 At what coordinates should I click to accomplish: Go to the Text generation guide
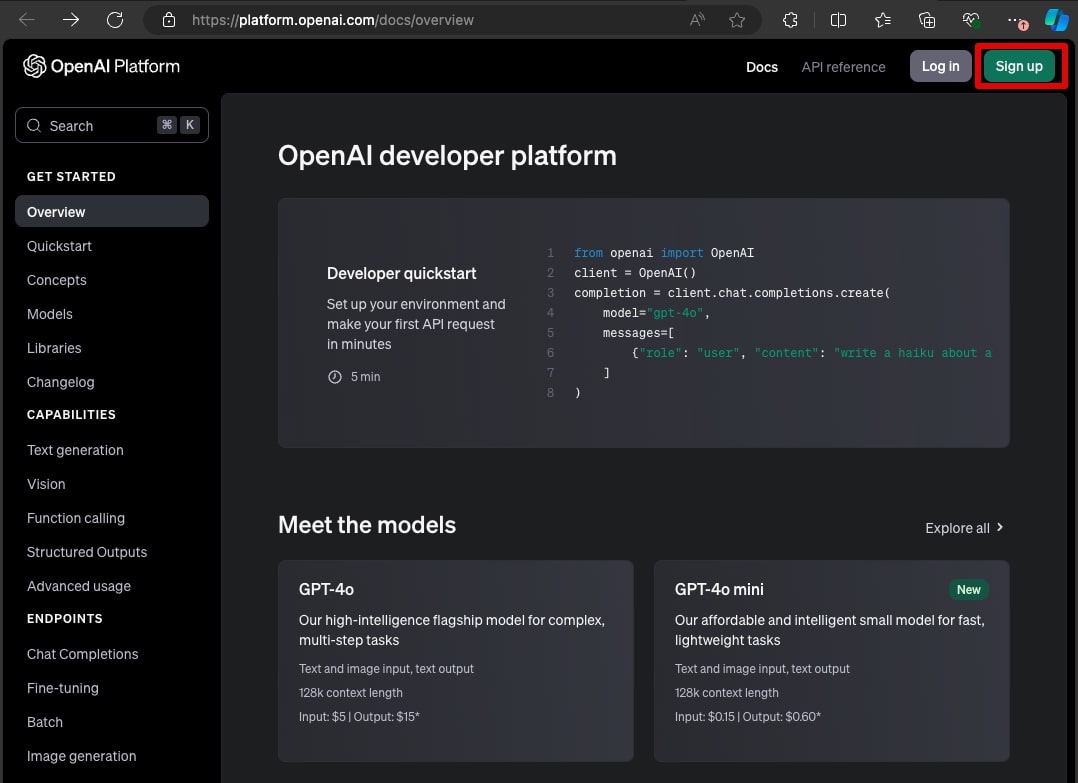tap(75, 450)
